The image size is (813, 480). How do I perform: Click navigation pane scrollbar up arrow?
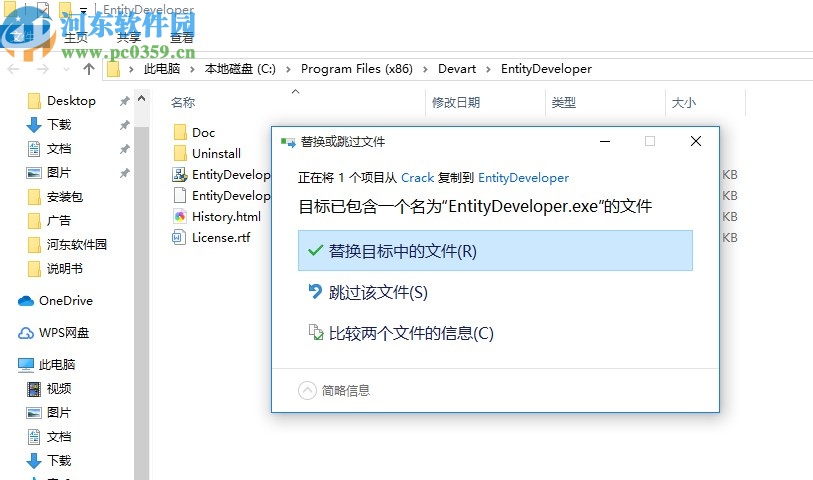tap(142, 98)
